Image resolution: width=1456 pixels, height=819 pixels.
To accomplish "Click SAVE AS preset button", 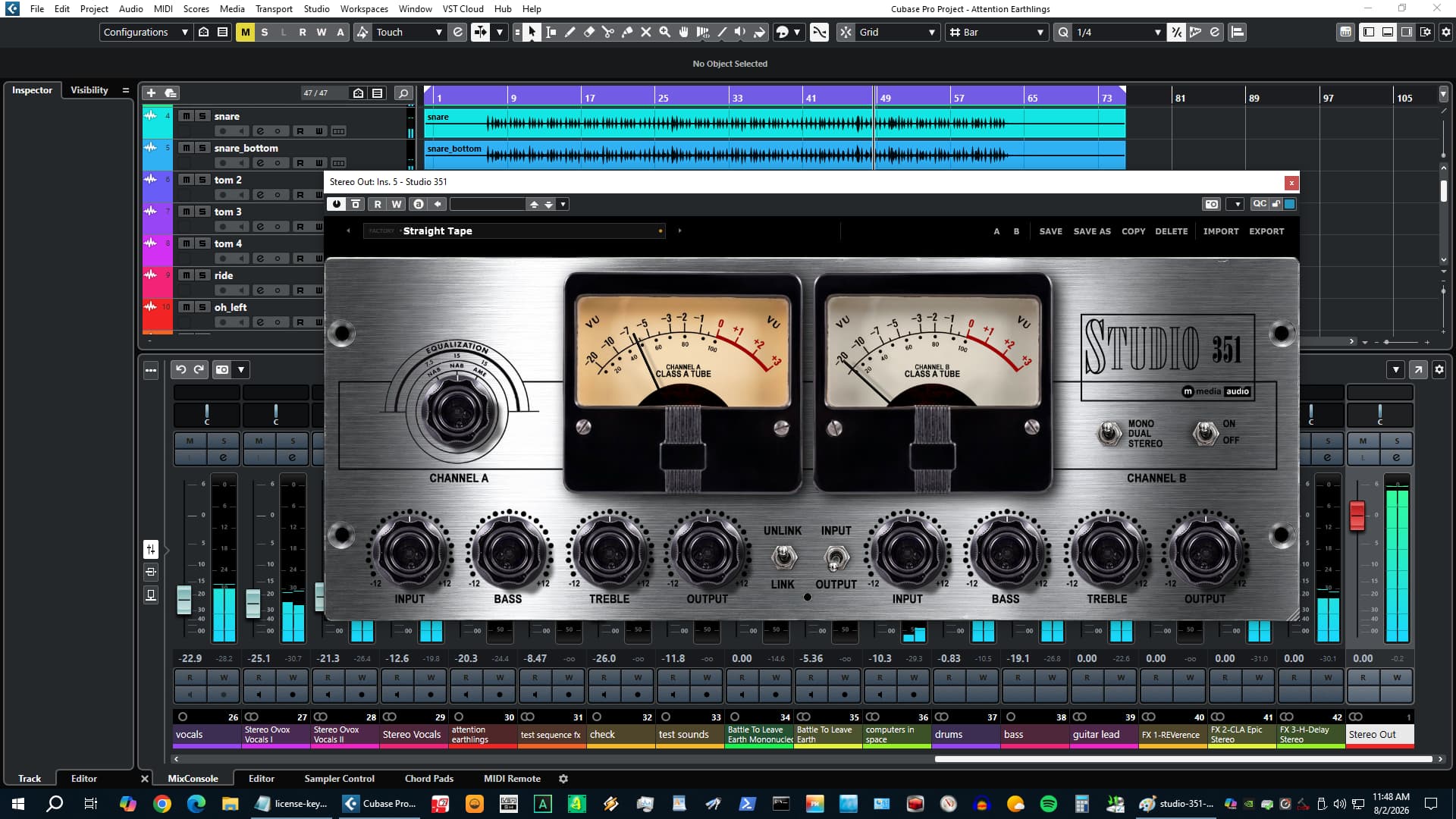I will (1092, 231).
